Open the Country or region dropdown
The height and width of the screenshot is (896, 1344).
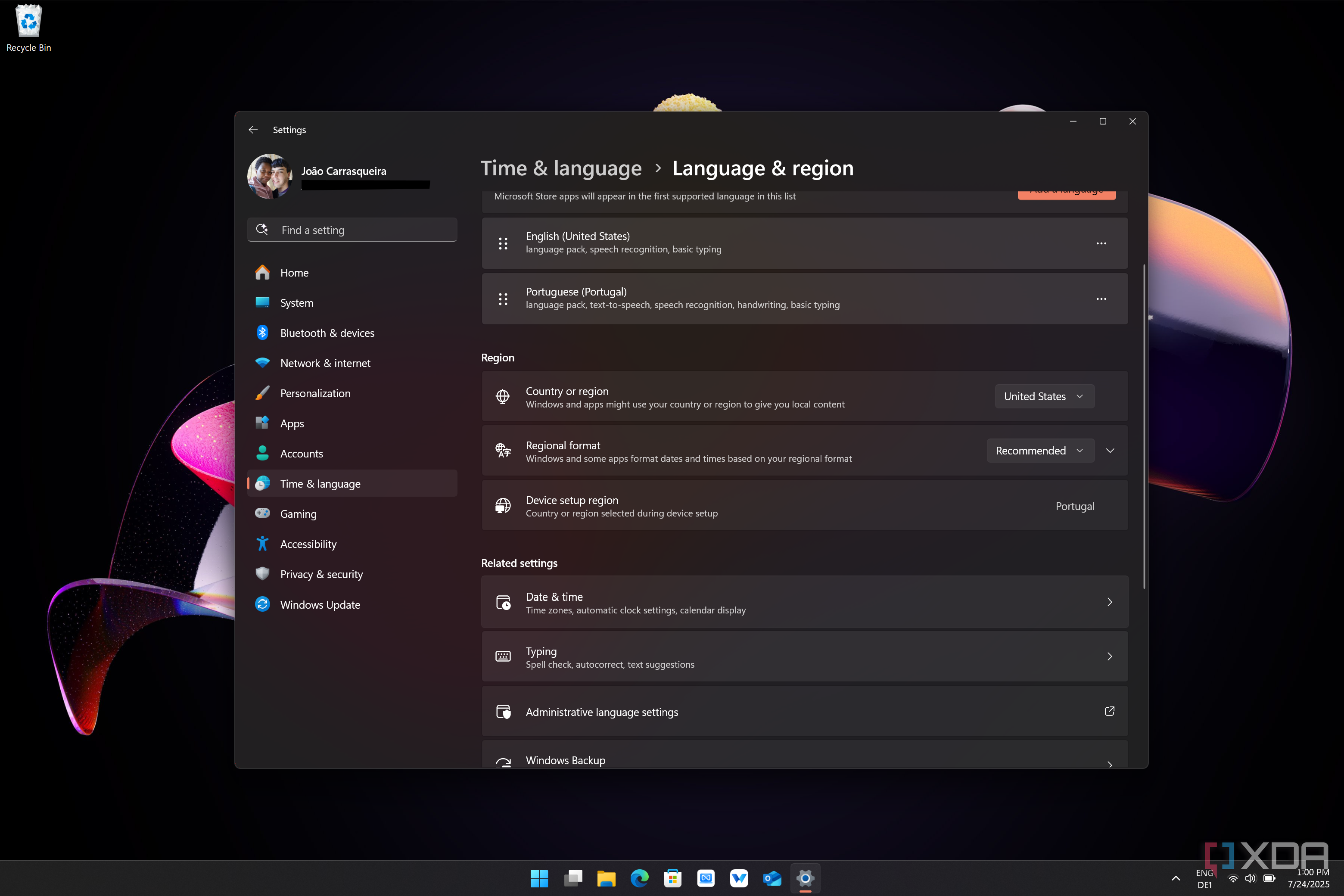coord(1044,396)
